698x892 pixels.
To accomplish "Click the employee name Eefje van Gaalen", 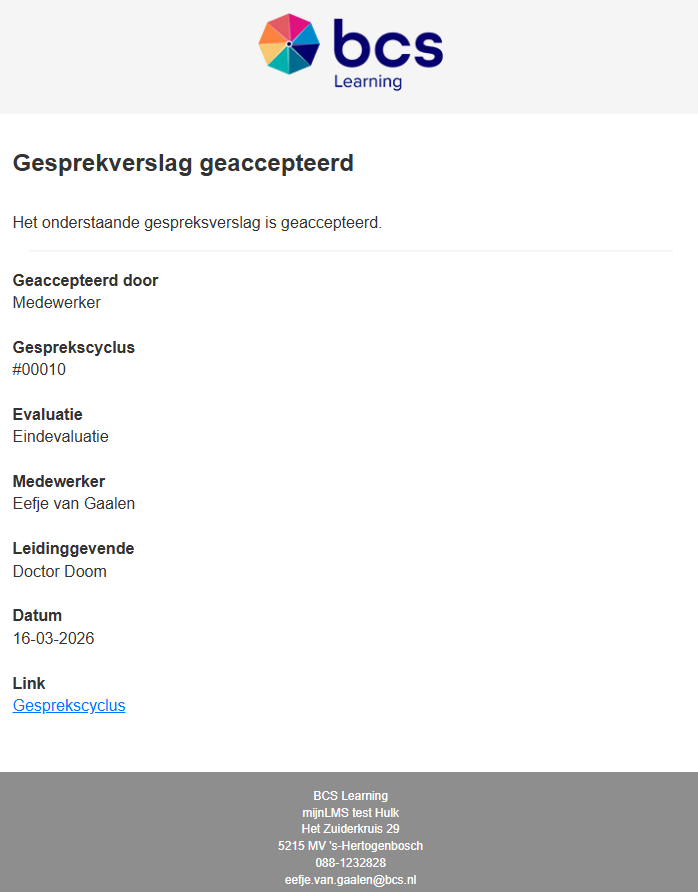I will [x=74, y=504].
